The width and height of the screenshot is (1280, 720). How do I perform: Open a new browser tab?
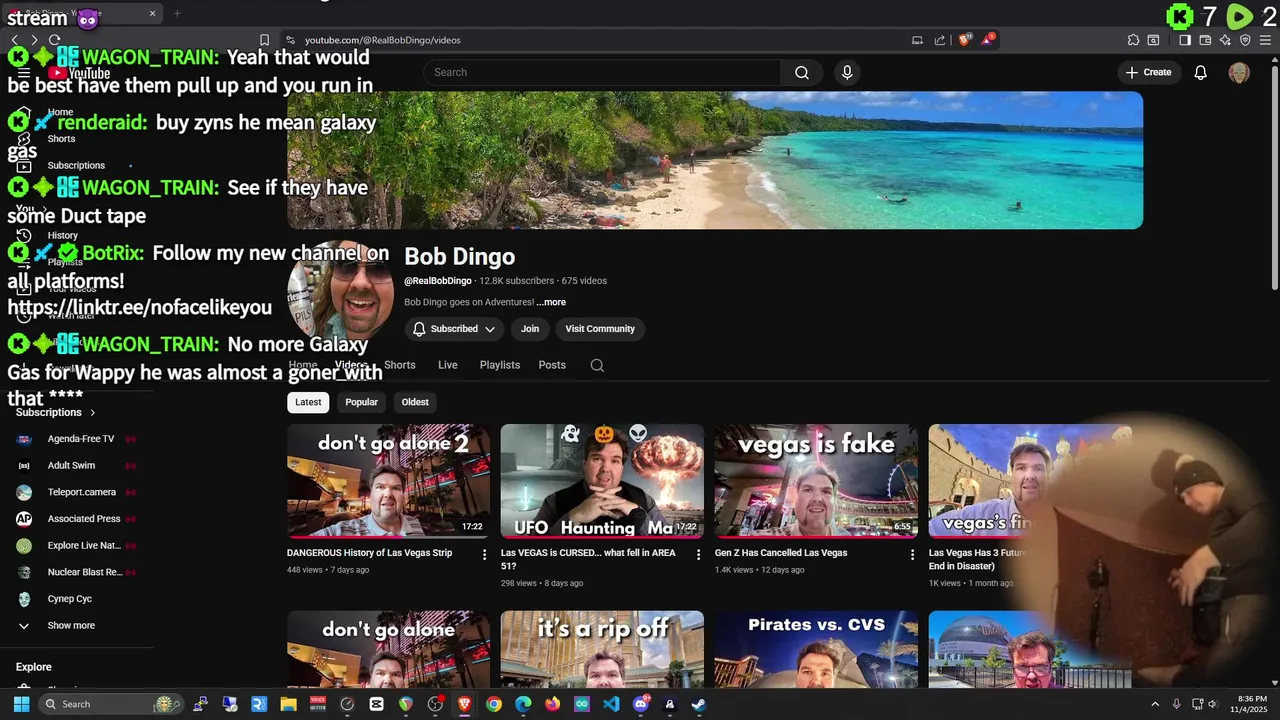click(177, 13)
